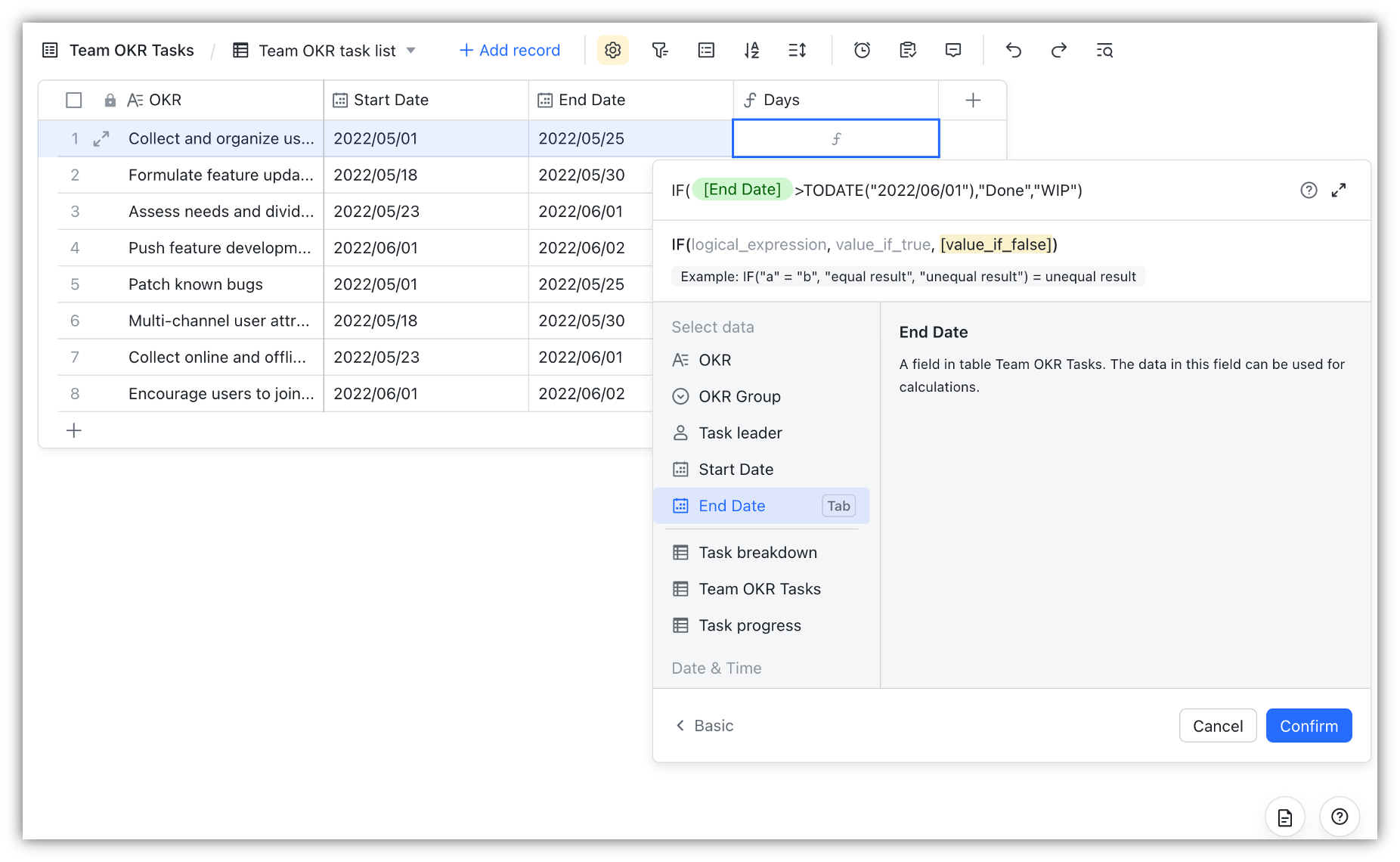Click the sort records icon

(751, 51)
